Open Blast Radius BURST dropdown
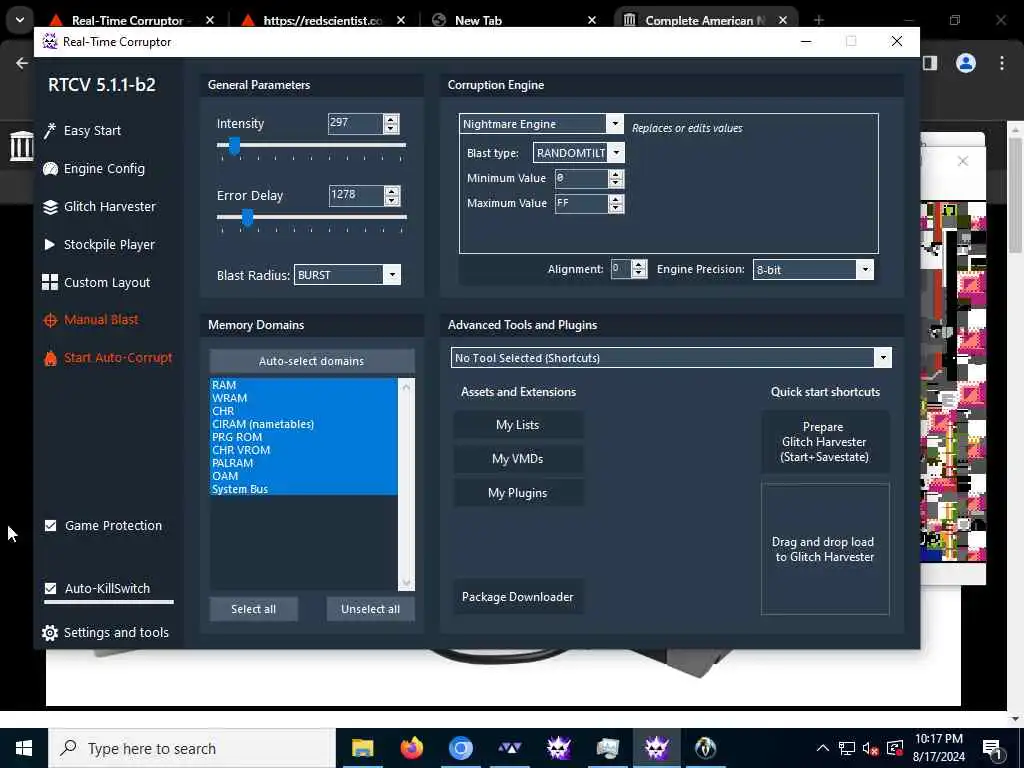Screen dimensions: 1024x768 [392, 275]
